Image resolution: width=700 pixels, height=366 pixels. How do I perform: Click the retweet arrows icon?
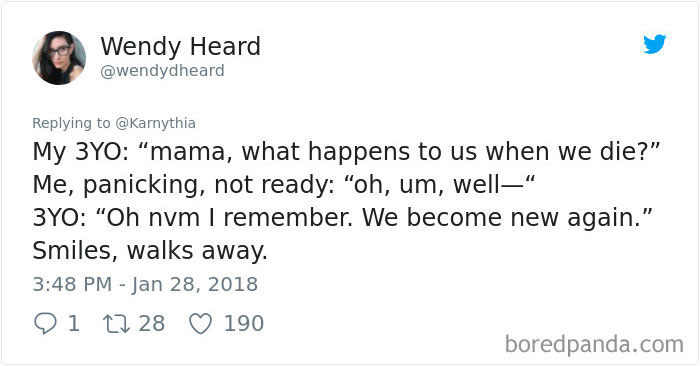click(x=117, y=324)
